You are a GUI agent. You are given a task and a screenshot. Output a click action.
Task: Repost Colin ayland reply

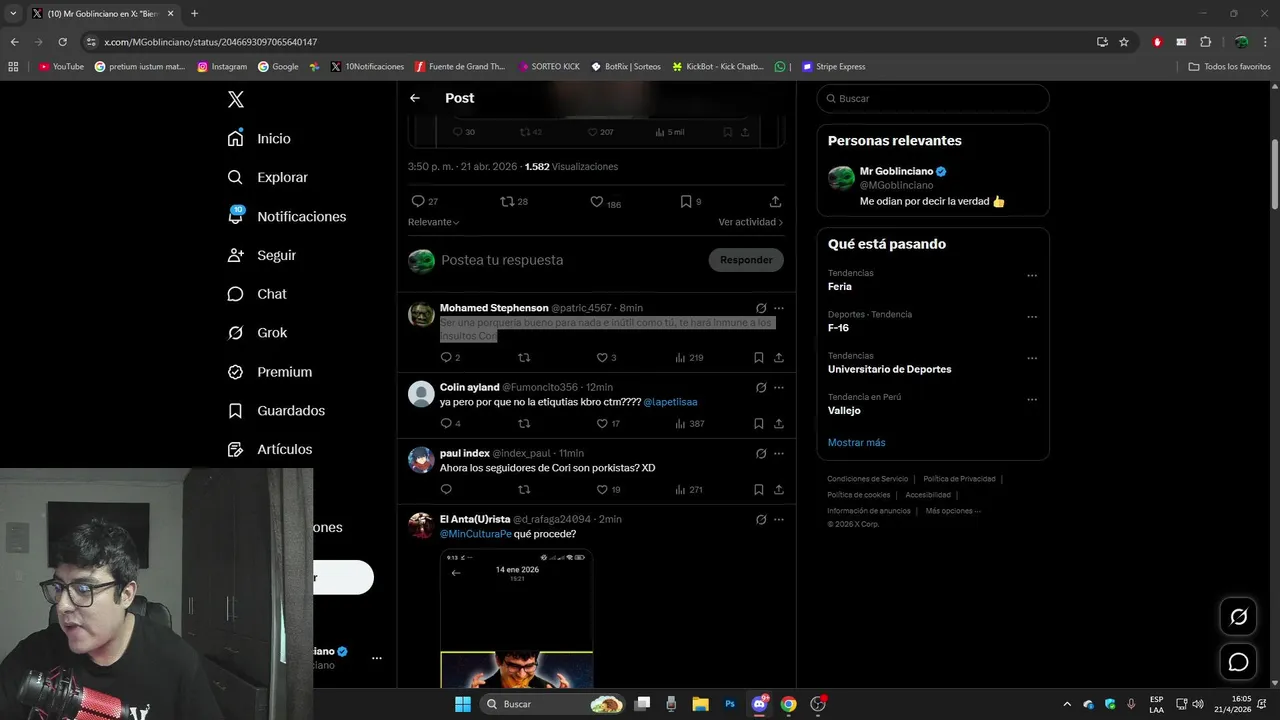[524, 424]
